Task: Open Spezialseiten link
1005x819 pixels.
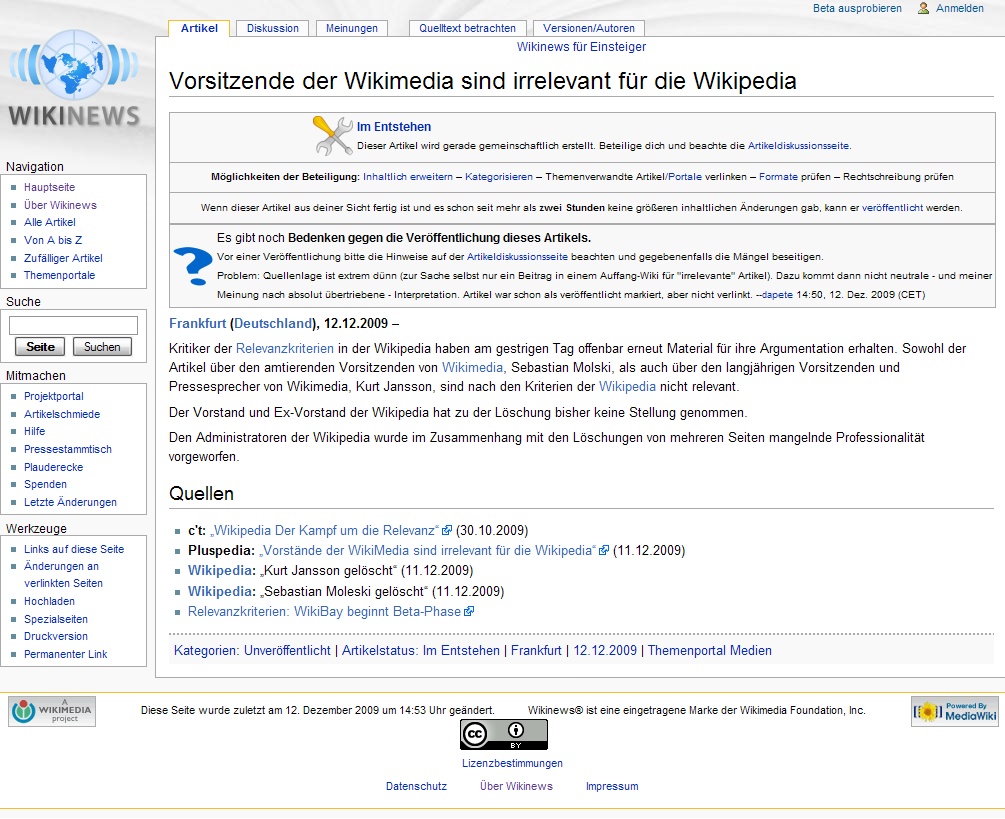Action: (56, 620)
